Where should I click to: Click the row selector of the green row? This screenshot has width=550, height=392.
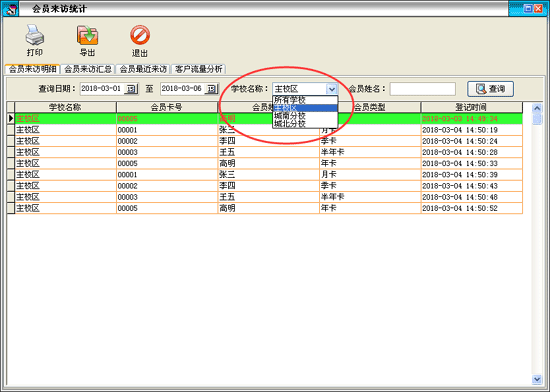[11, 119]
